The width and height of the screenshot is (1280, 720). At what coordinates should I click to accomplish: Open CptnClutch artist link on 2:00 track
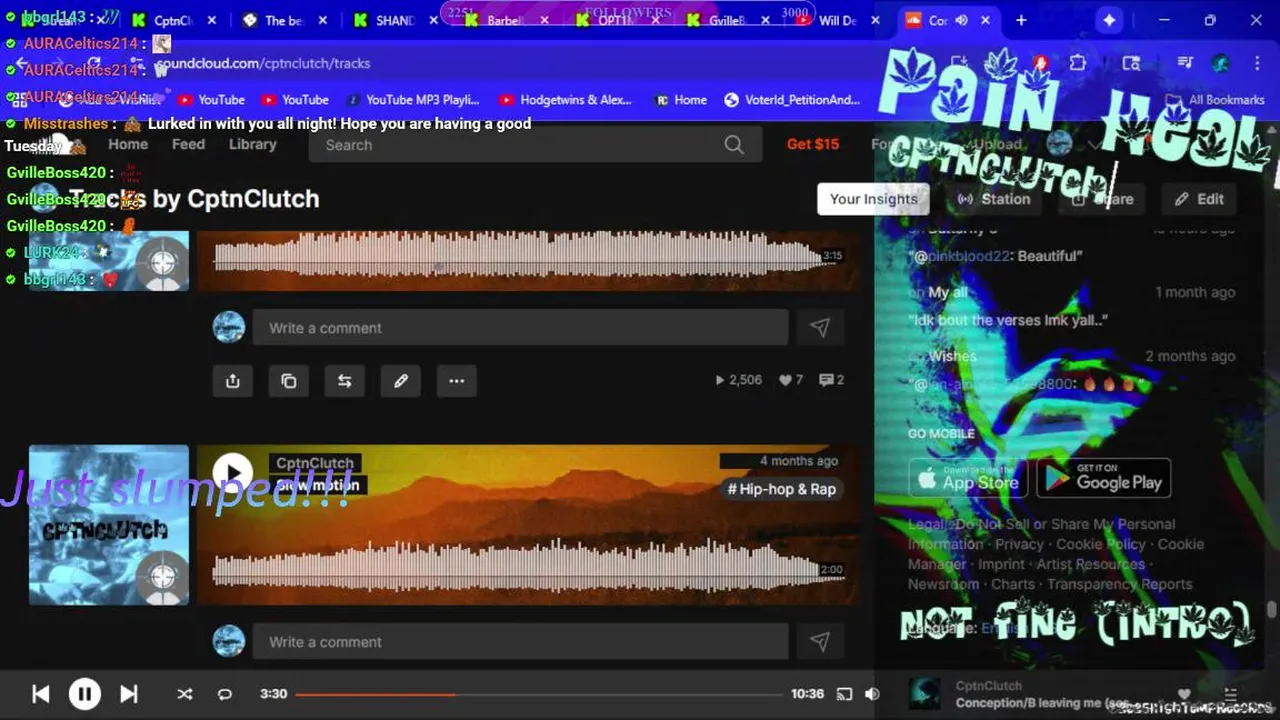pyautogui.click(x=315, y=463)
